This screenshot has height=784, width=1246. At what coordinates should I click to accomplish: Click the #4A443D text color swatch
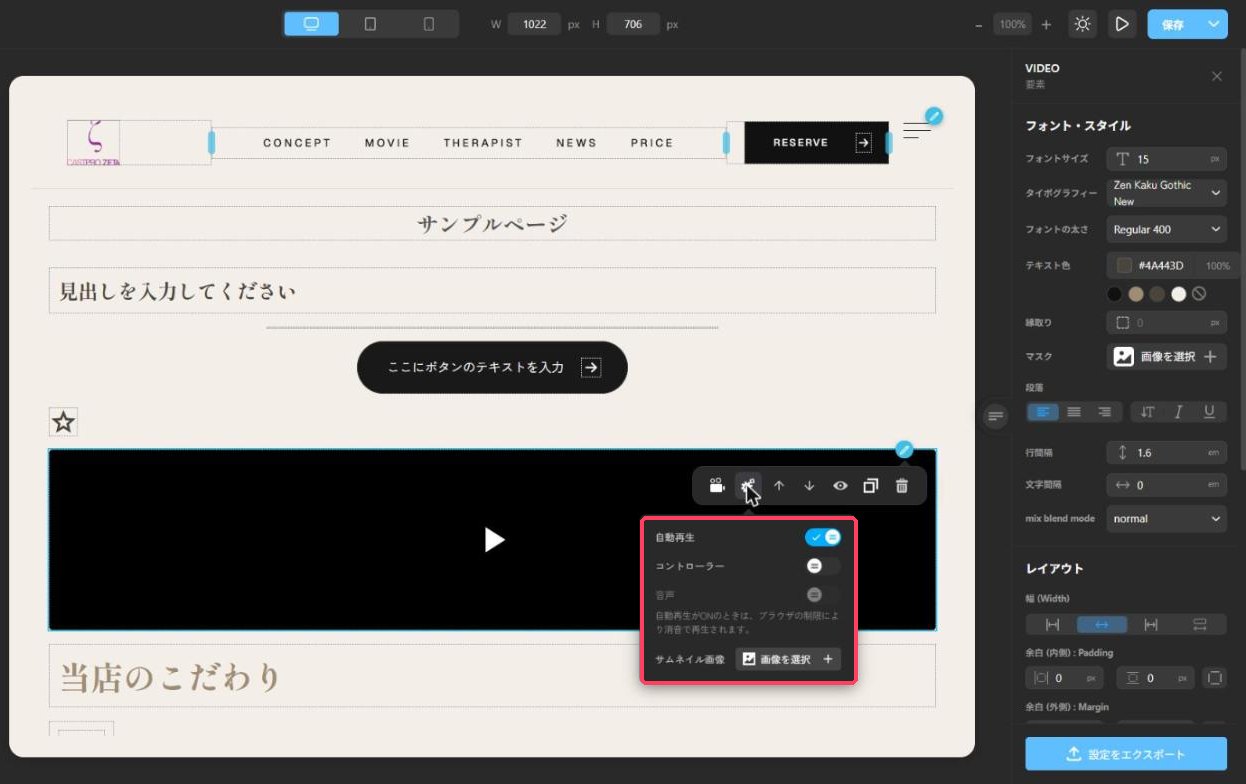point(1124,265)
